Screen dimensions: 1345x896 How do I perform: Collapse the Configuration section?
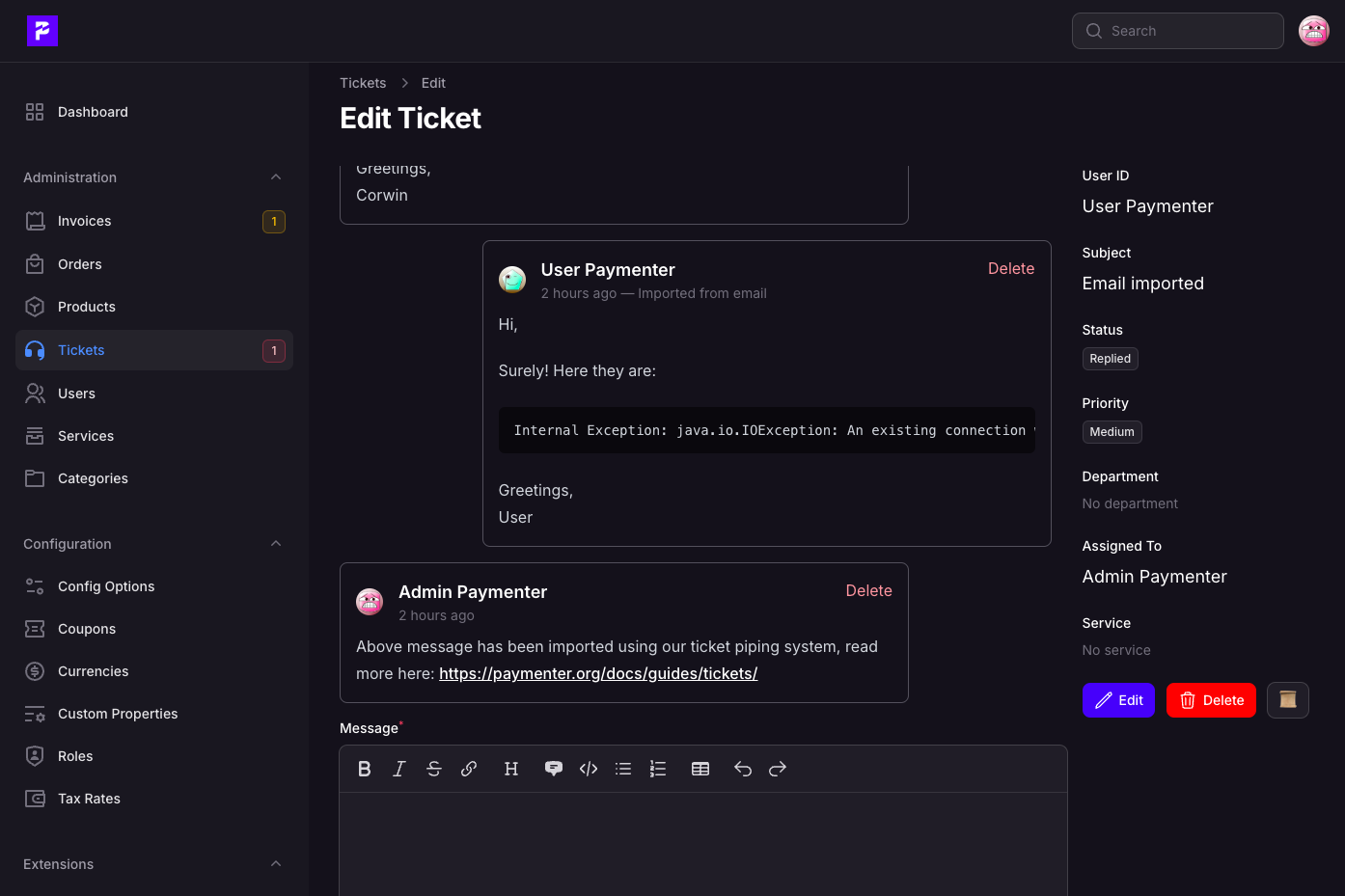[x=276, y=544]
